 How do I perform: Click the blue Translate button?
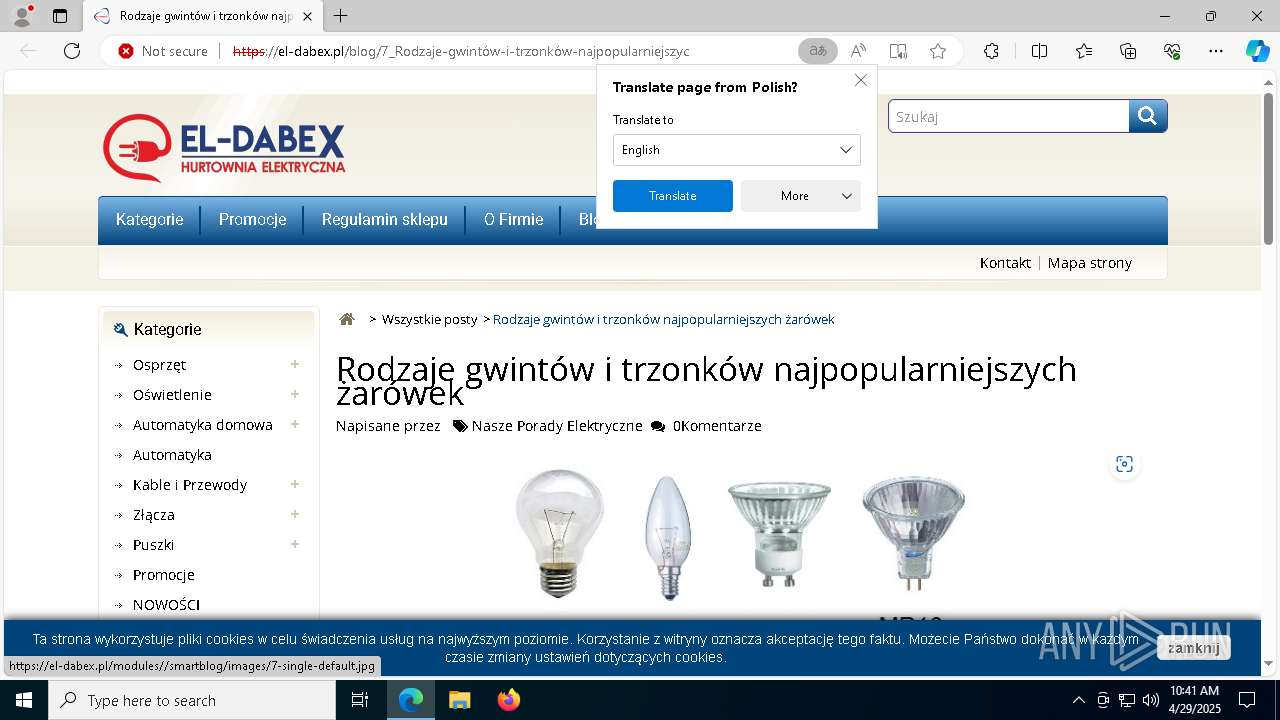coord(672,196)
